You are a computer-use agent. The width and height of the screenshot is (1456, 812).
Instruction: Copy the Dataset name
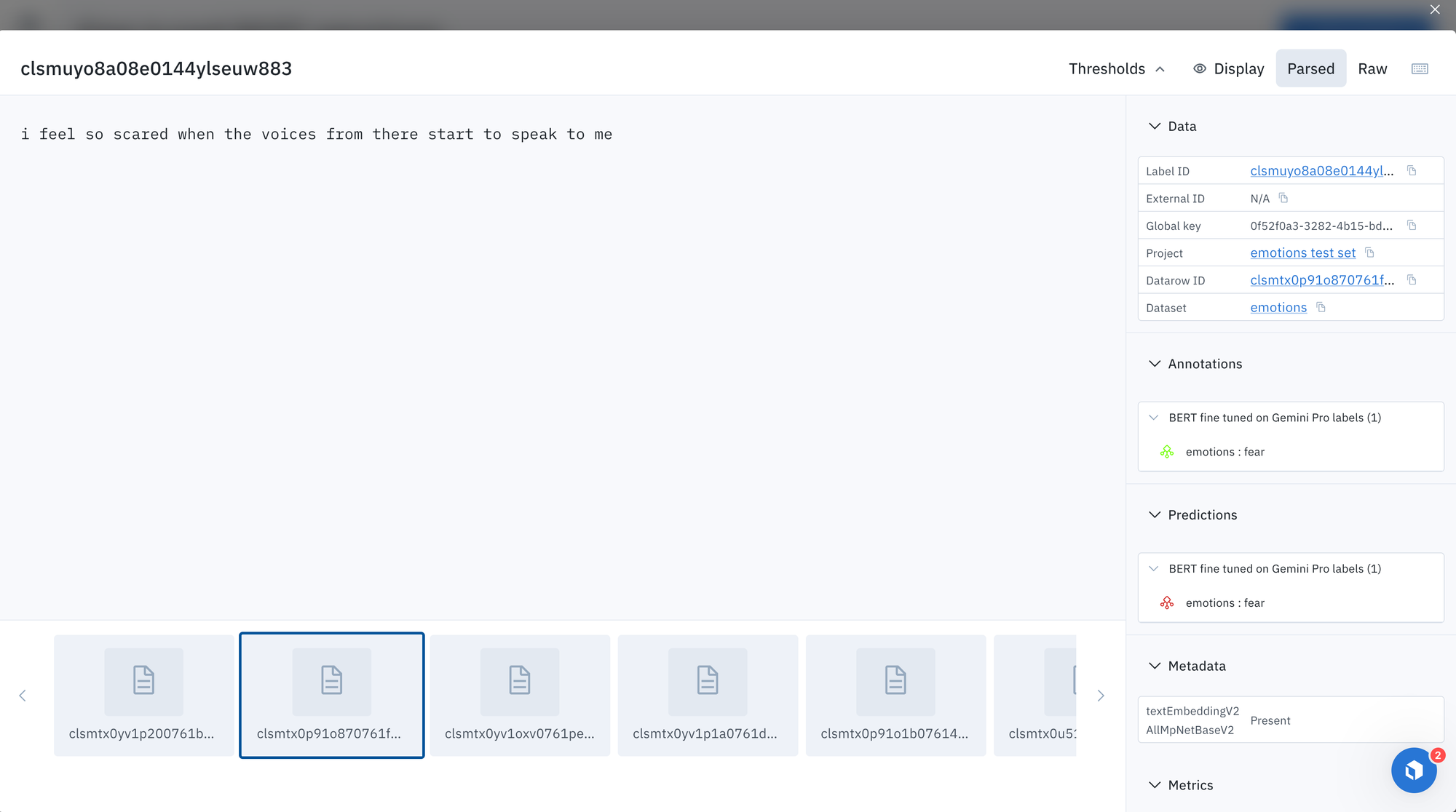pos(1321,307)
